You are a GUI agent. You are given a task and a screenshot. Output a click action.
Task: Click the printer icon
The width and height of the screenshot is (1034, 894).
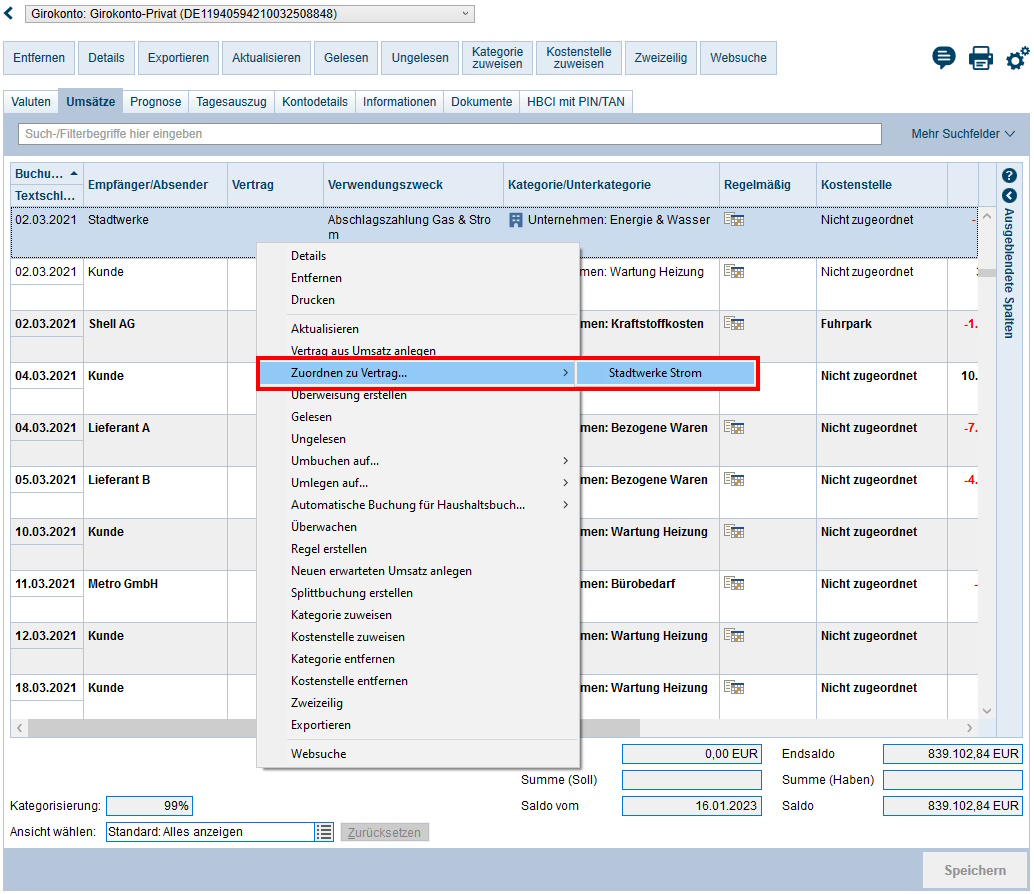[x=981, y=58]
